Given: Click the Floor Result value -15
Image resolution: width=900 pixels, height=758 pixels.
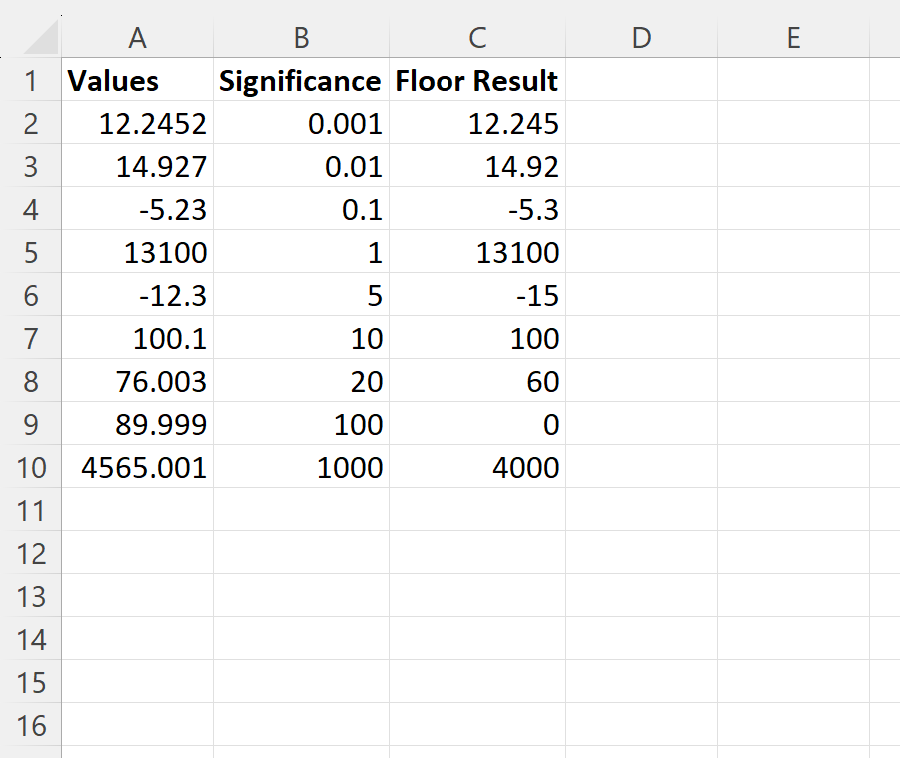Looking at the screenshot, I should coord(477,296).
